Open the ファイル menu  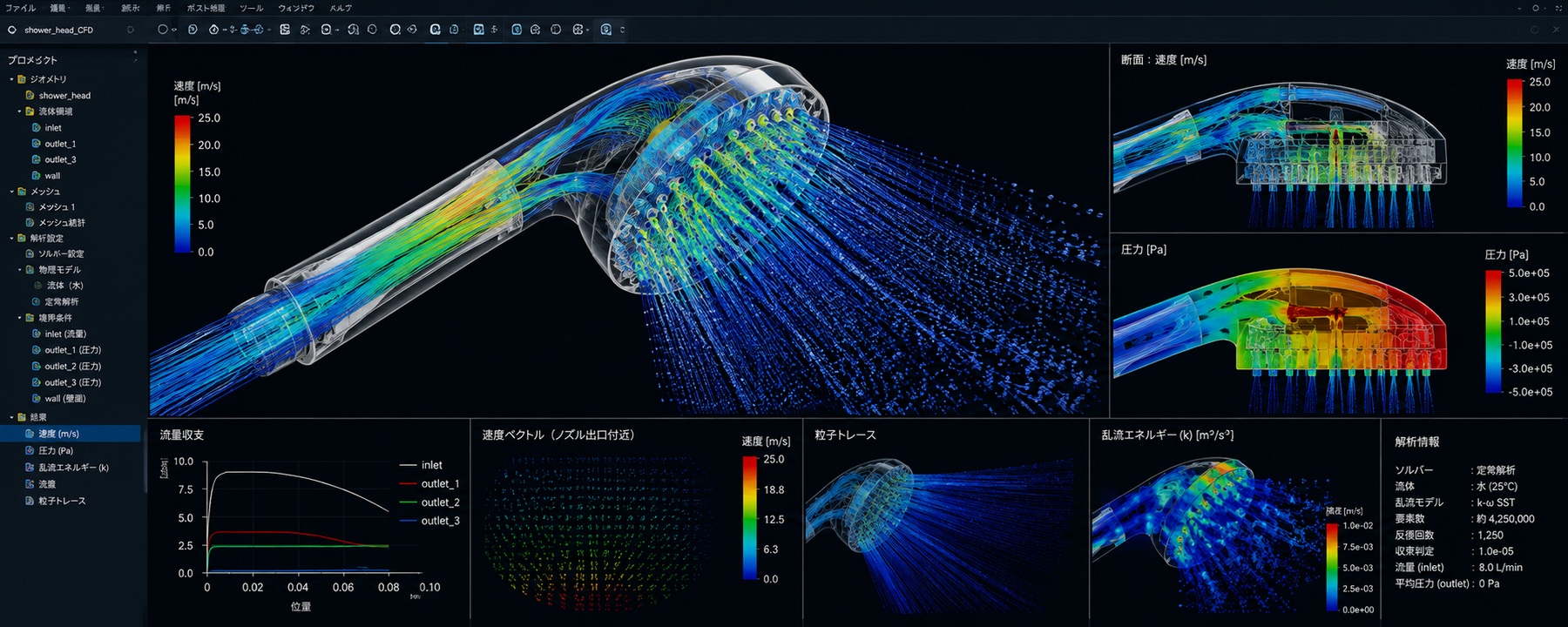pos(20,8)
